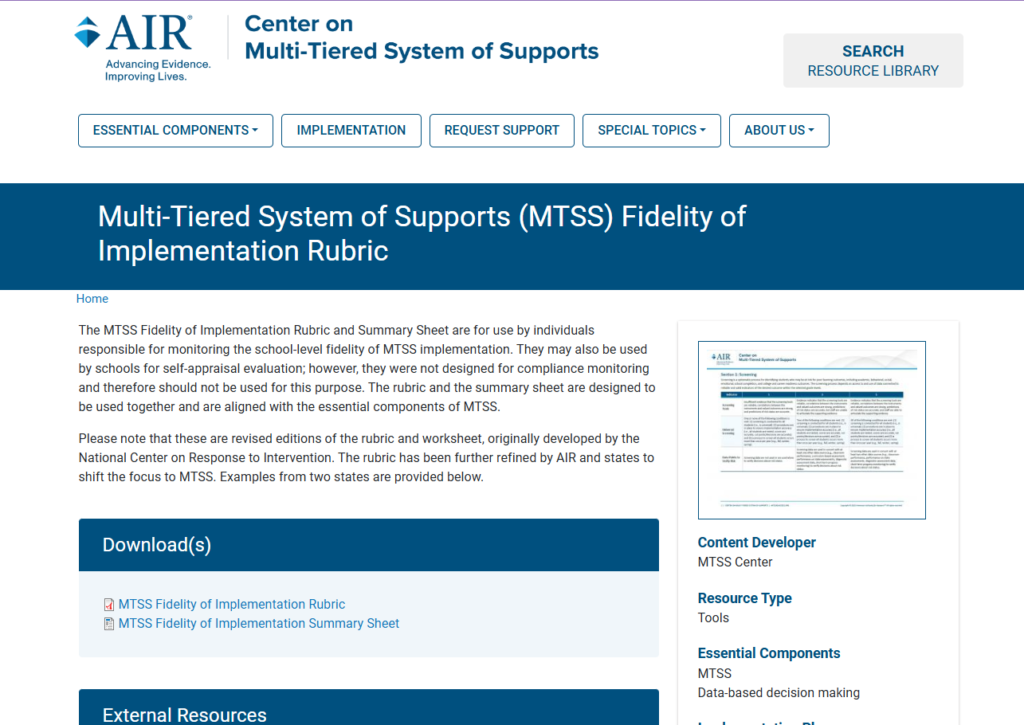Click the document icon beside Summary Sheet
Image resolution: width=1024 pixels, height=725 pixels.
(x=109, y=624)
